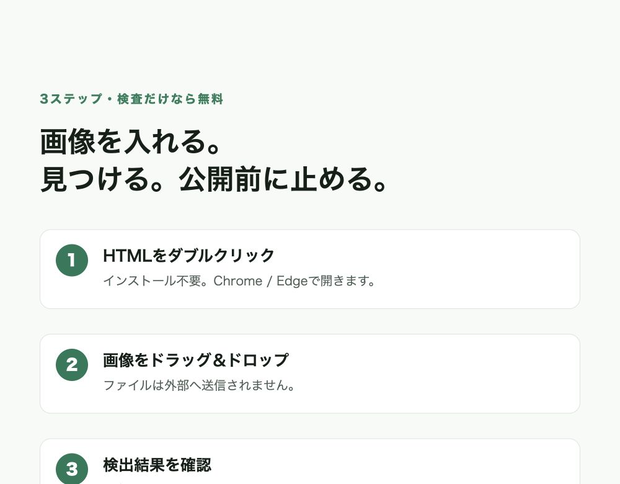Screen dimensions: 620x484
Task: Open the second step card
Action: pyautogui.click(x=310, y=374)
